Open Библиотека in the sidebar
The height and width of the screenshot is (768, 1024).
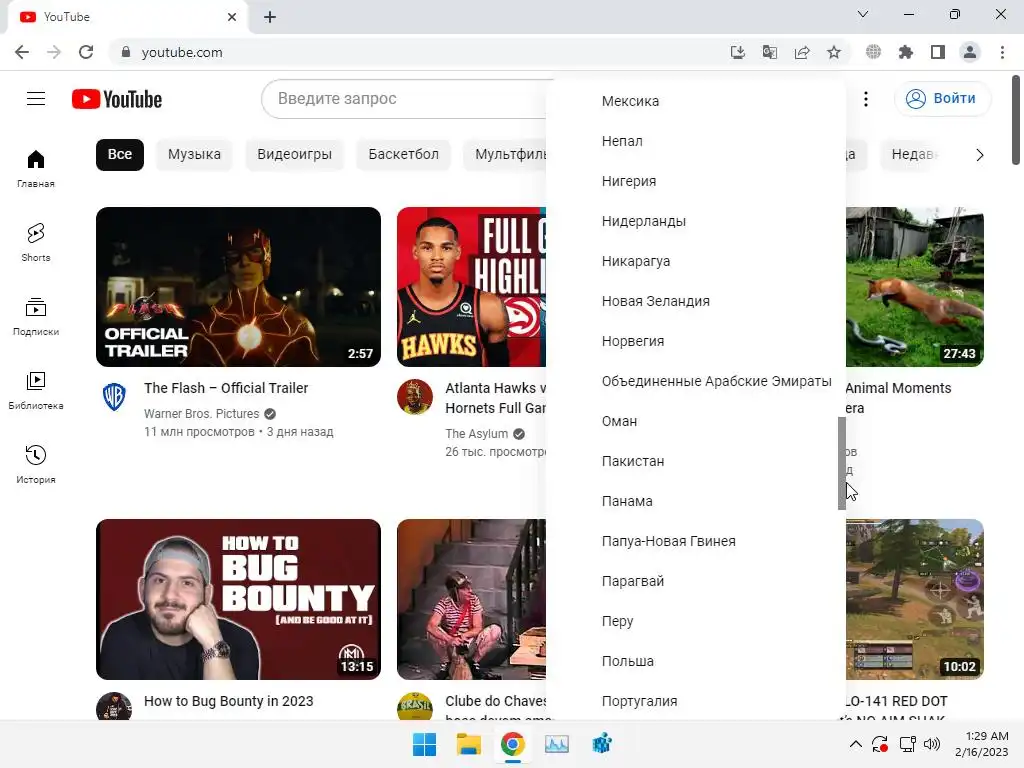click(x=36, y=391)
